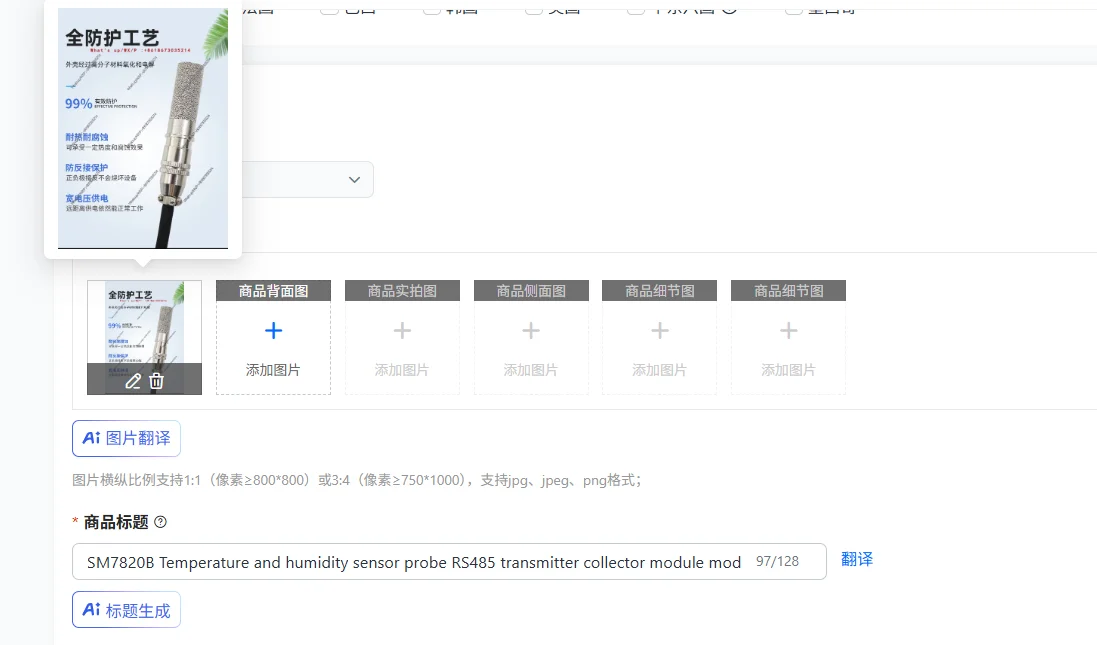Add an image to the 商品实拍图 slot

coord(402,337)
